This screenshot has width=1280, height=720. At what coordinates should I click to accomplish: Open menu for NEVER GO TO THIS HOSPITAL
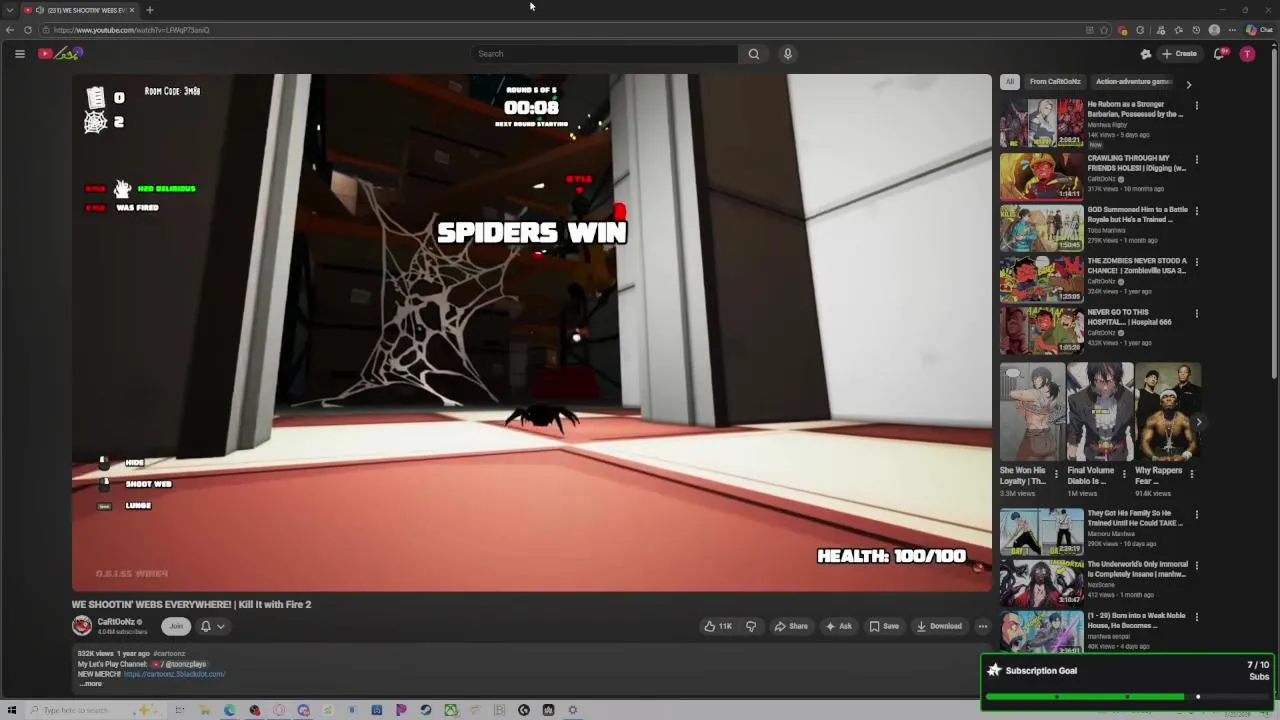pos(1196,314)
